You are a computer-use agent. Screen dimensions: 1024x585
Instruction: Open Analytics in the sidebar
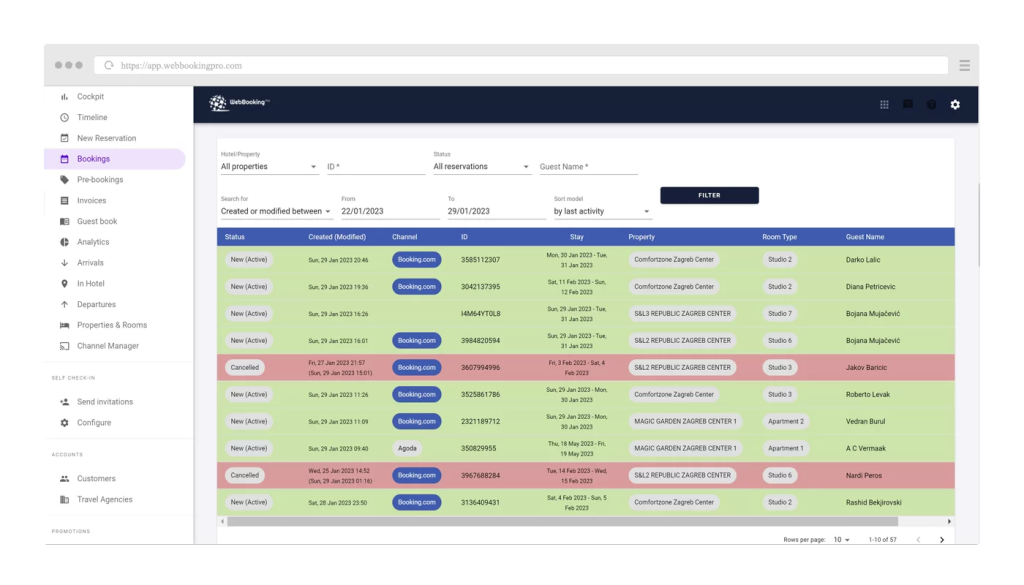tap(93, 242)
